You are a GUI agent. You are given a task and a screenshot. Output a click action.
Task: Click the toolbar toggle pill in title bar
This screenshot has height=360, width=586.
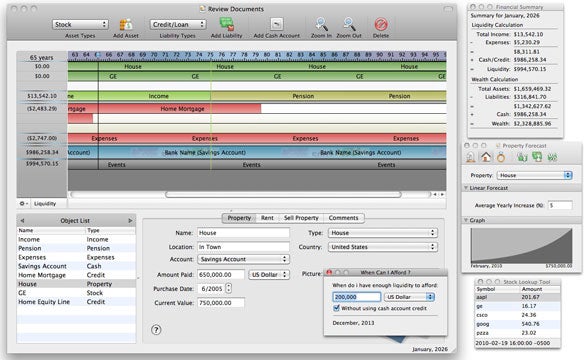448,9
